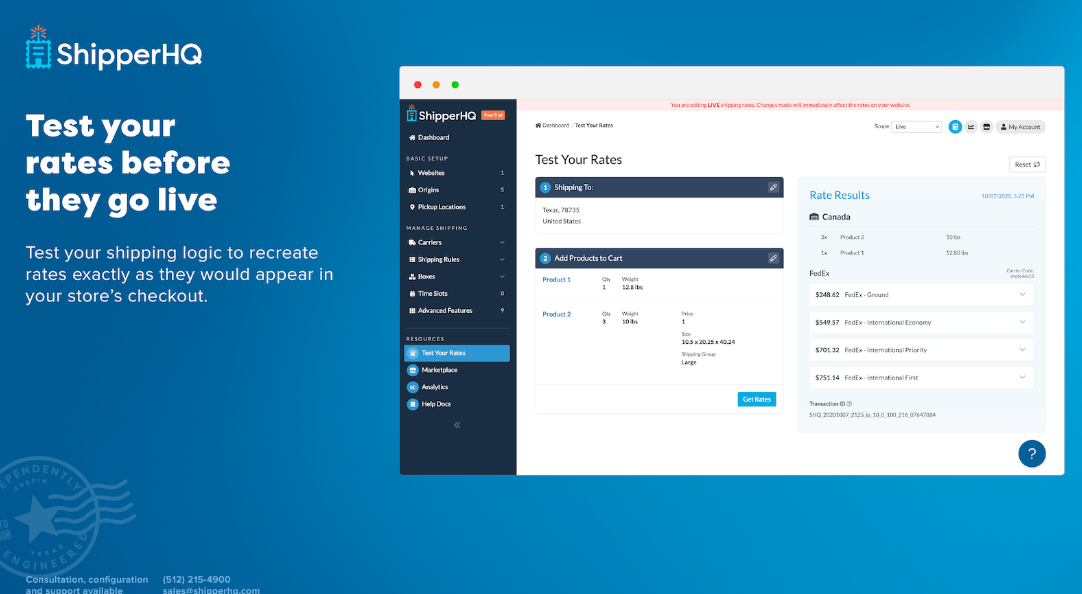This screenshot has height=594, width=1082.
Task: Click the $248.62 rate price
Action: tap(827, 295)
